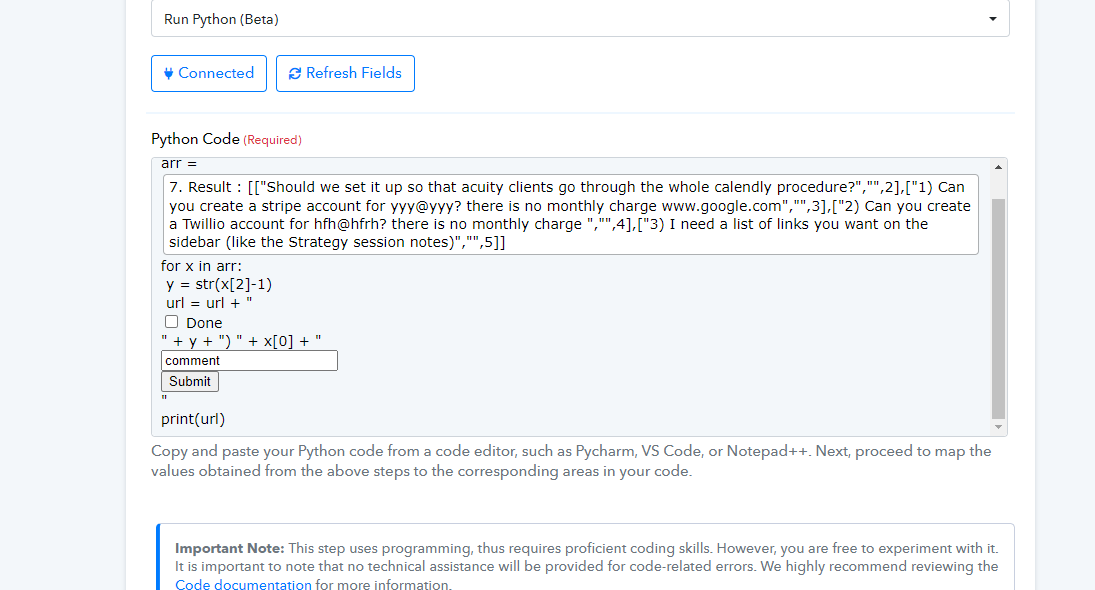Click the refresh arrows icon
This screenshot has width=1095, height=590.
(x=295, y=73)
